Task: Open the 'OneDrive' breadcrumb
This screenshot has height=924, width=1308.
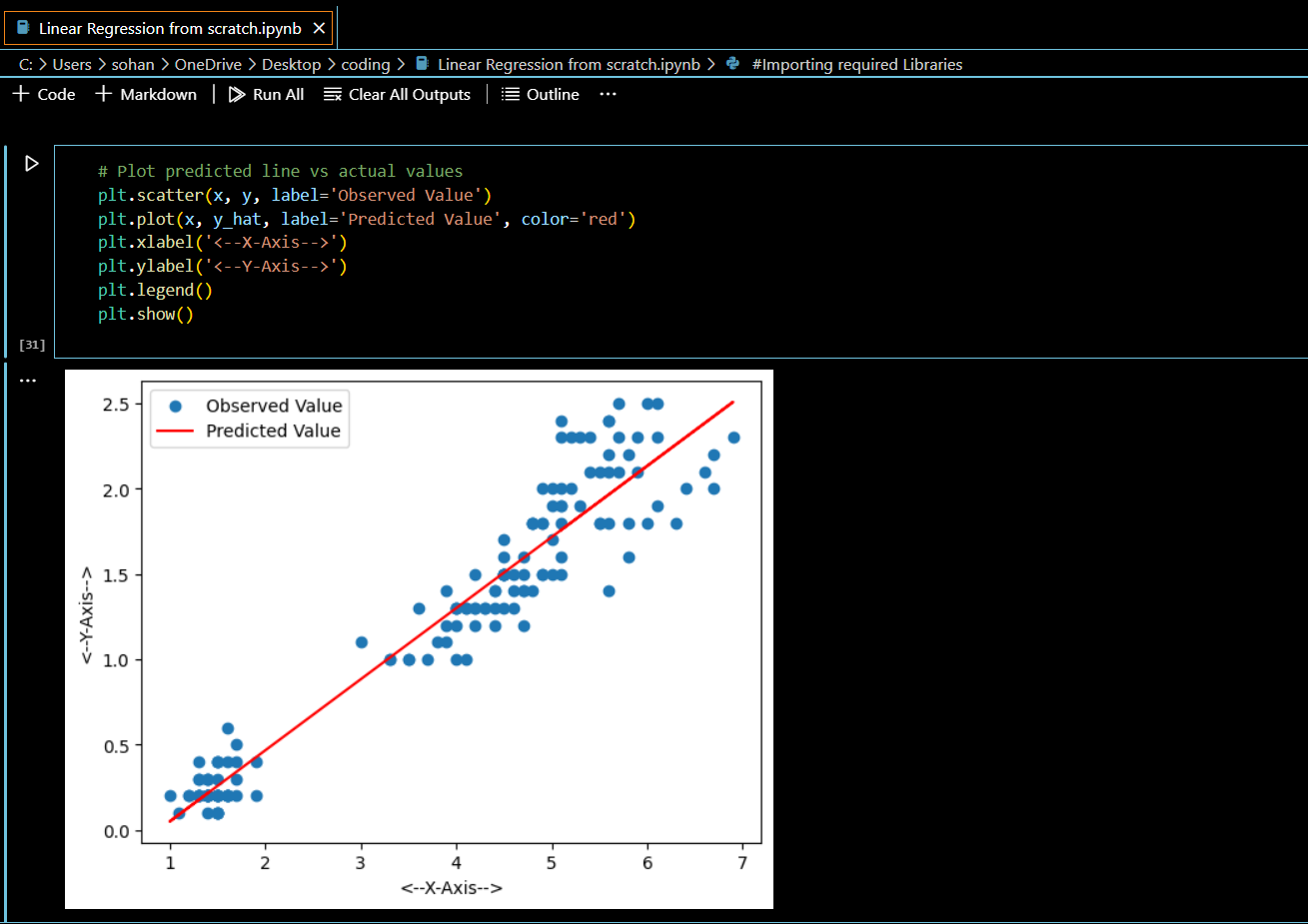Action: [x=208, y=64]
